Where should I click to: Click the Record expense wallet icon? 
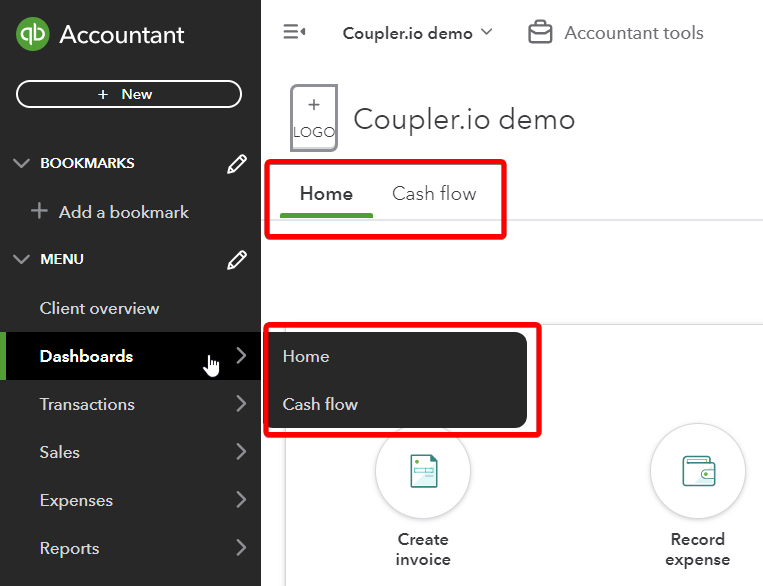coord(698,471)
